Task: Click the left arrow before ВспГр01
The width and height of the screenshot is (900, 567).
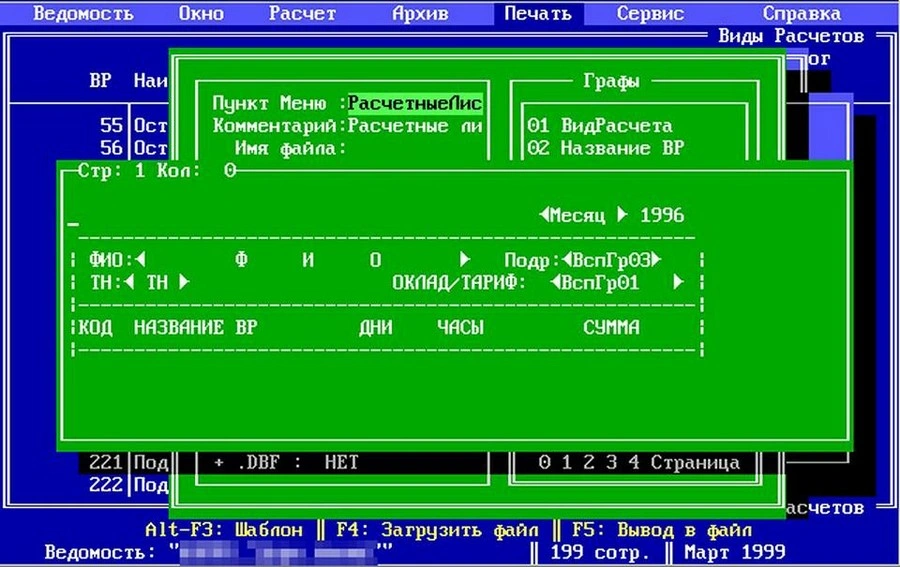Action: (555, 283)
